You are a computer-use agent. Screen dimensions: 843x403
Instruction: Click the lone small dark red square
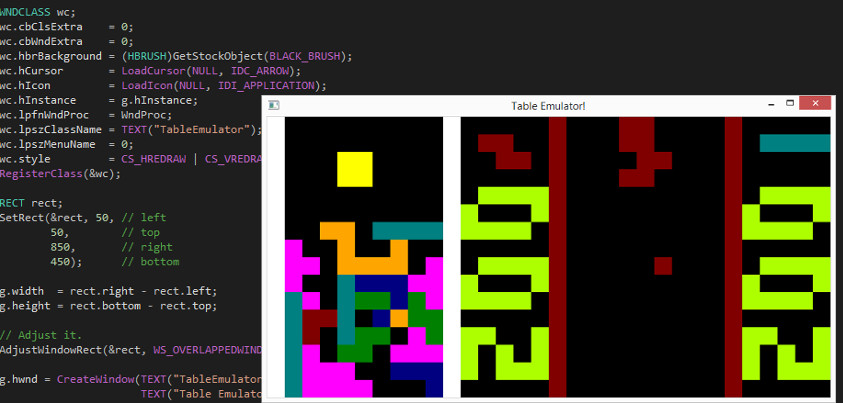(663, 265)
